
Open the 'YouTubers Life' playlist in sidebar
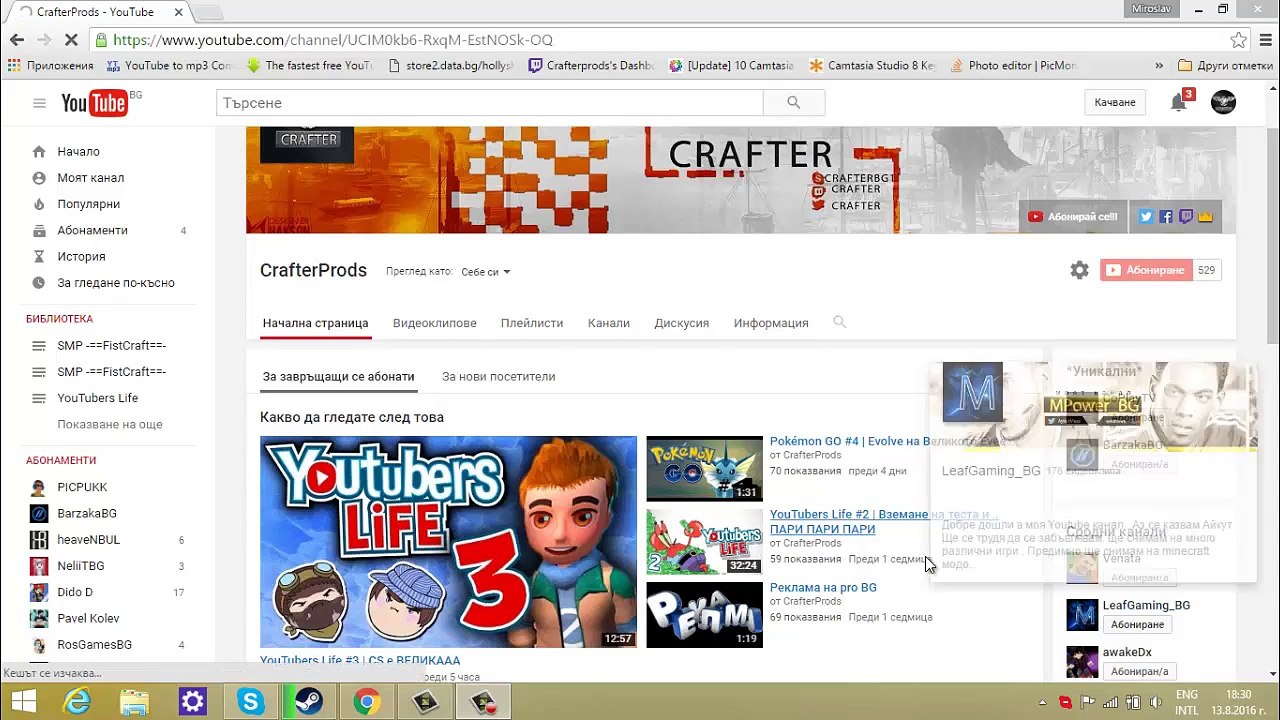coord(98,398)
